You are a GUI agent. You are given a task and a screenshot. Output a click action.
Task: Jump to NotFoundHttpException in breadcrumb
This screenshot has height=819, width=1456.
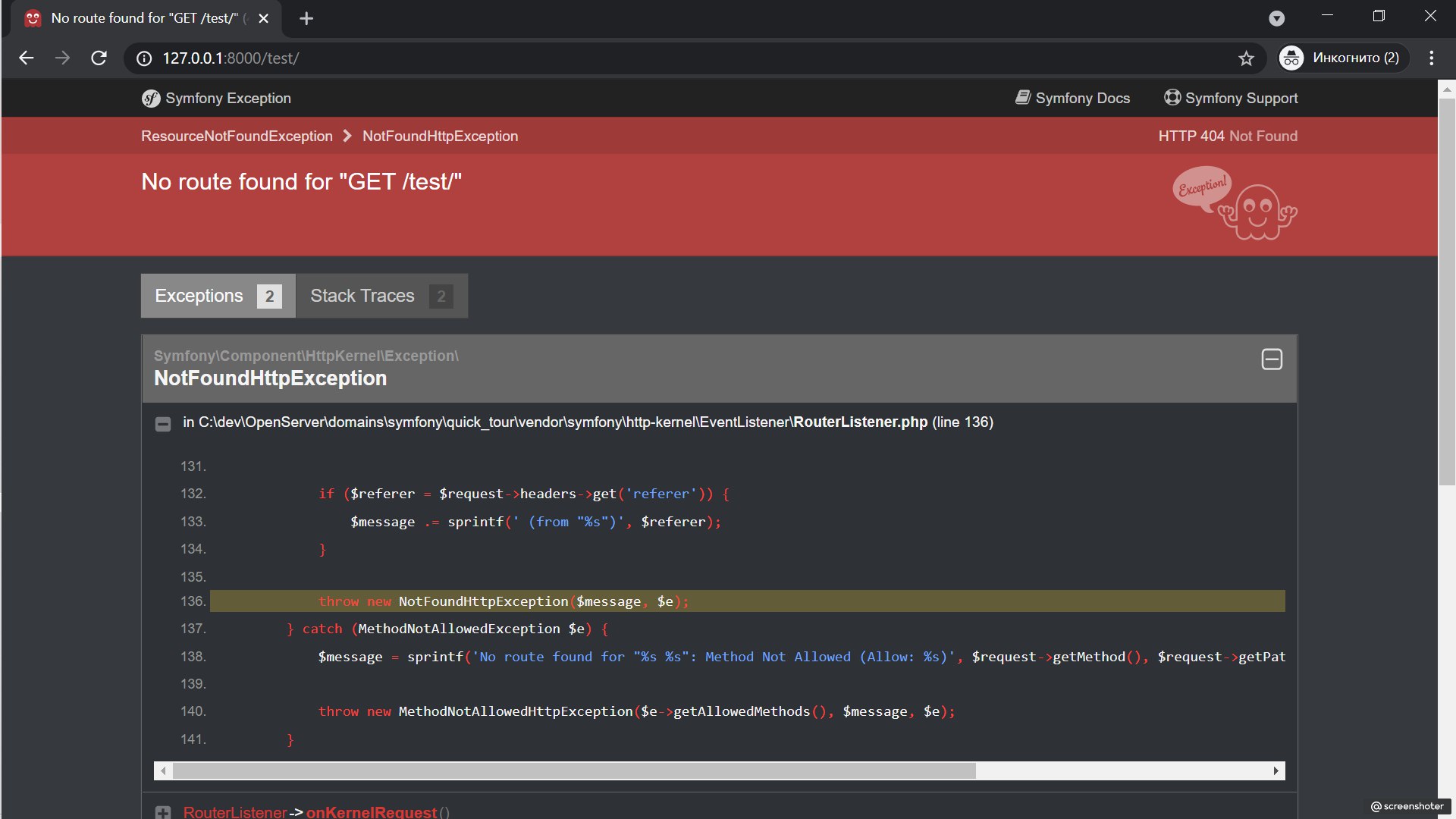[x=440, y=136]
